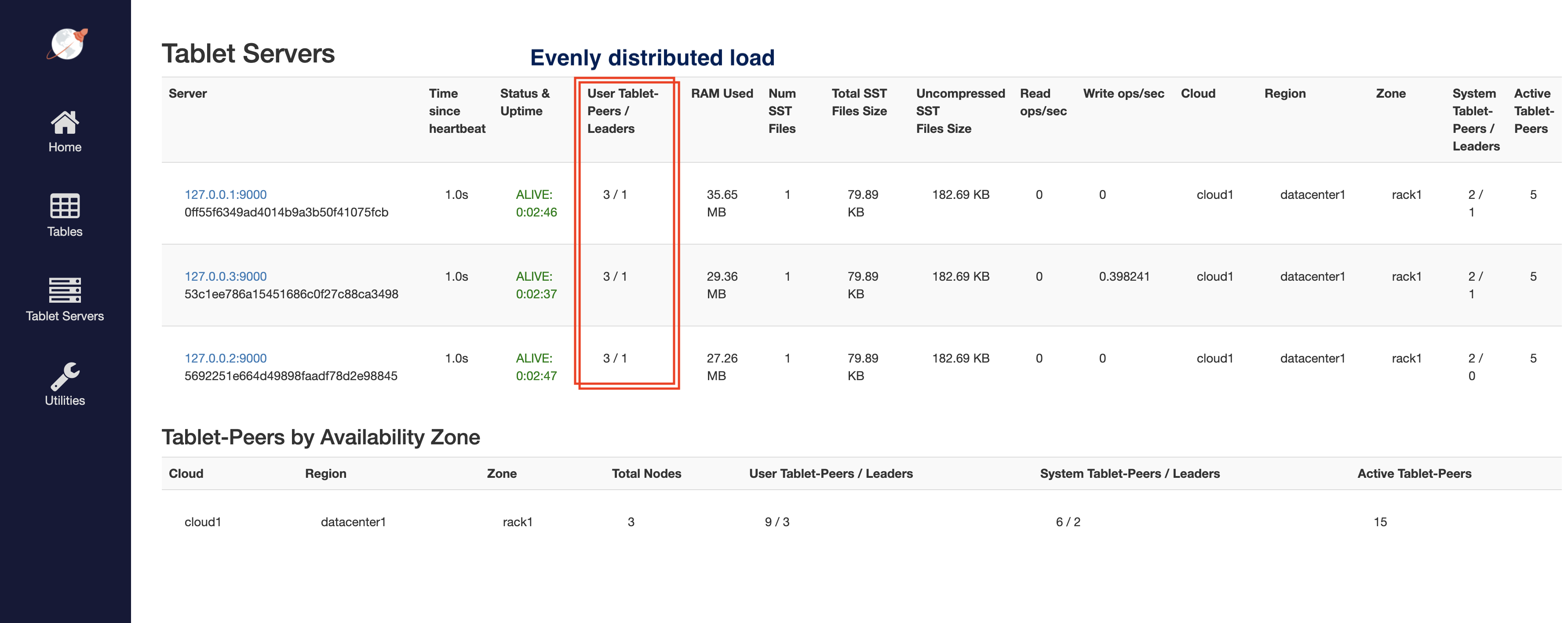Open tablet server link 127.0.0.2:9000
The height and width of the screenshot is (623, 1568).
(x=225, y=359)
